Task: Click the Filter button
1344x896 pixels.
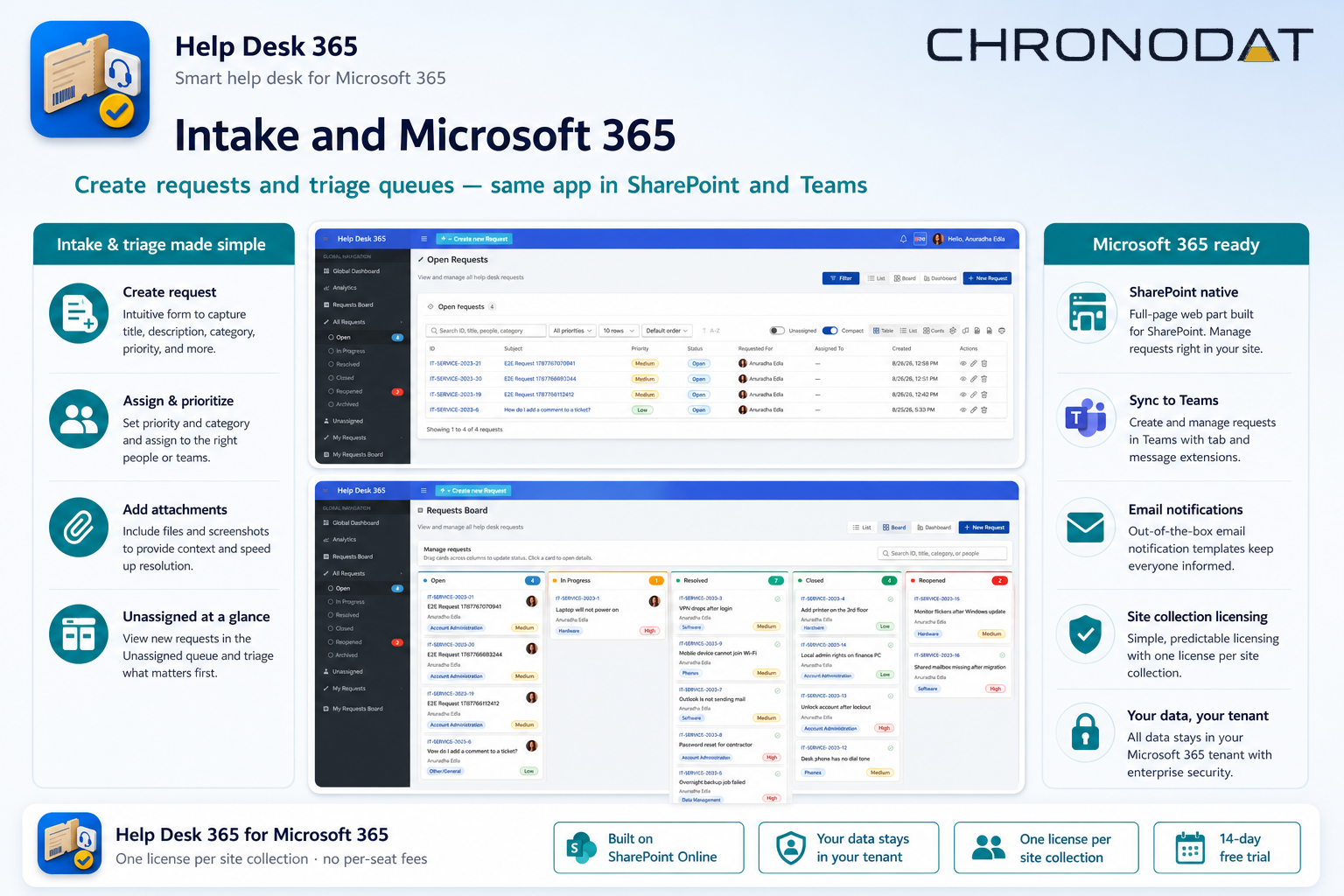Action: point(841,278)
